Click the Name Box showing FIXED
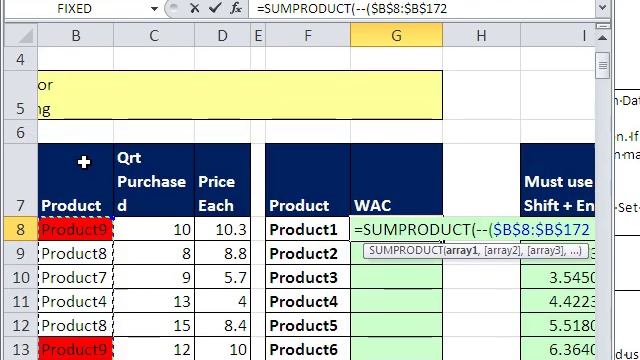The image size is (640, 360). (75, 9)
